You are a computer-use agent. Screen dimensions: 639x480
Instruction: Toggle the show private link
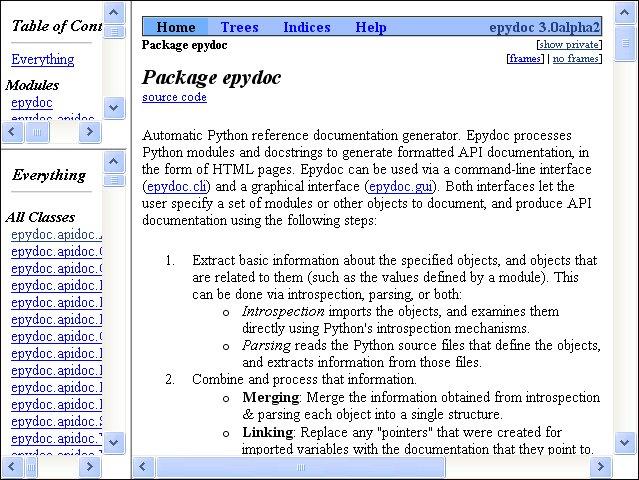click(x=569, y=45)
